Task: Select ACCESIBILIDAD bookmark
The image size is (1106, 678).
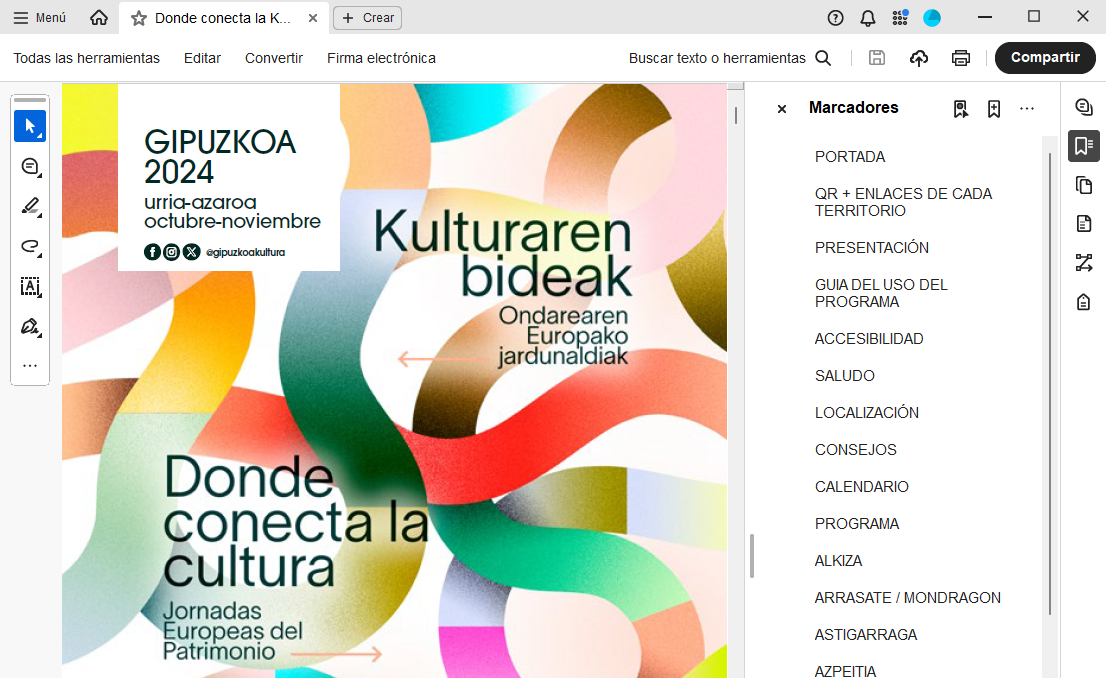Action: click(869, 339)
